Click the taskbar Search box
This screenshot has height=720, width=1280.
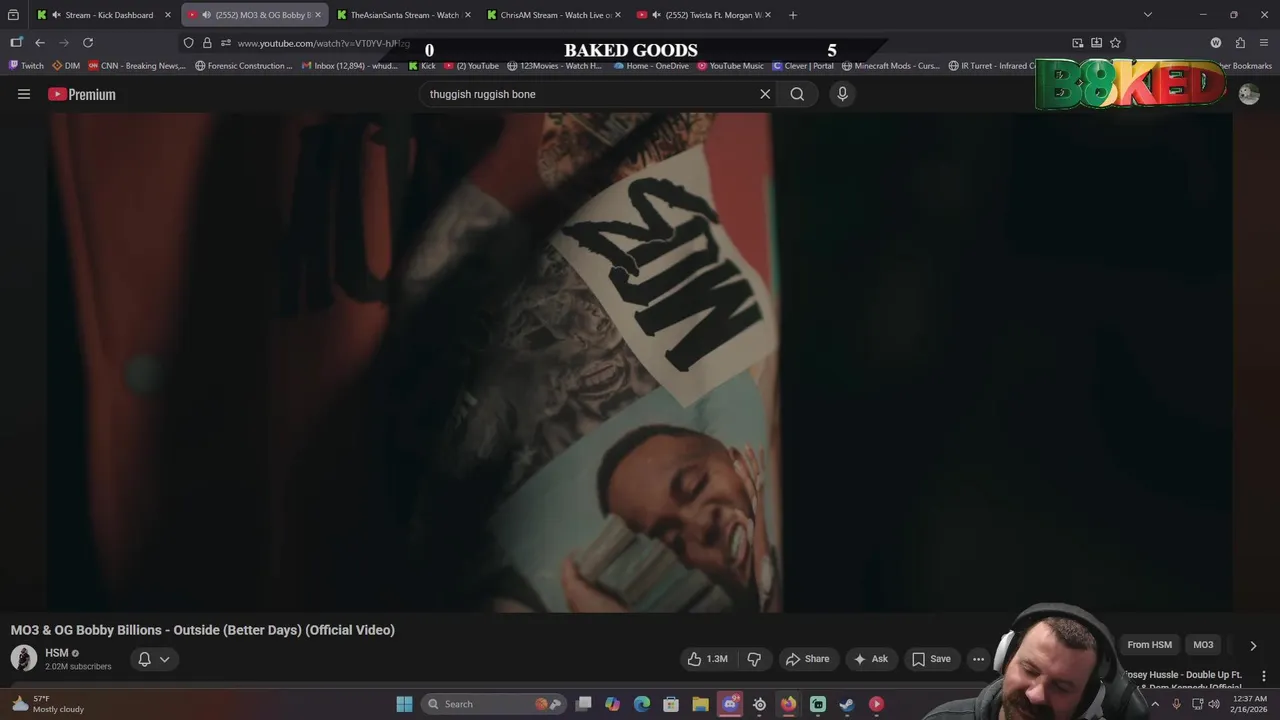pos(492,704)
